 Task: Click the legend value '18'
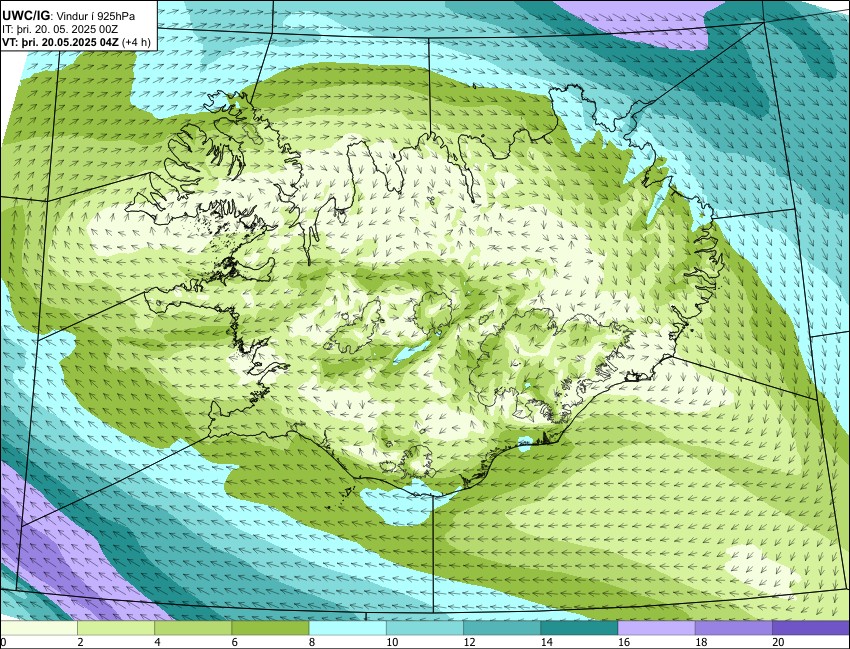pyautogui.click(x=700, y=642)
